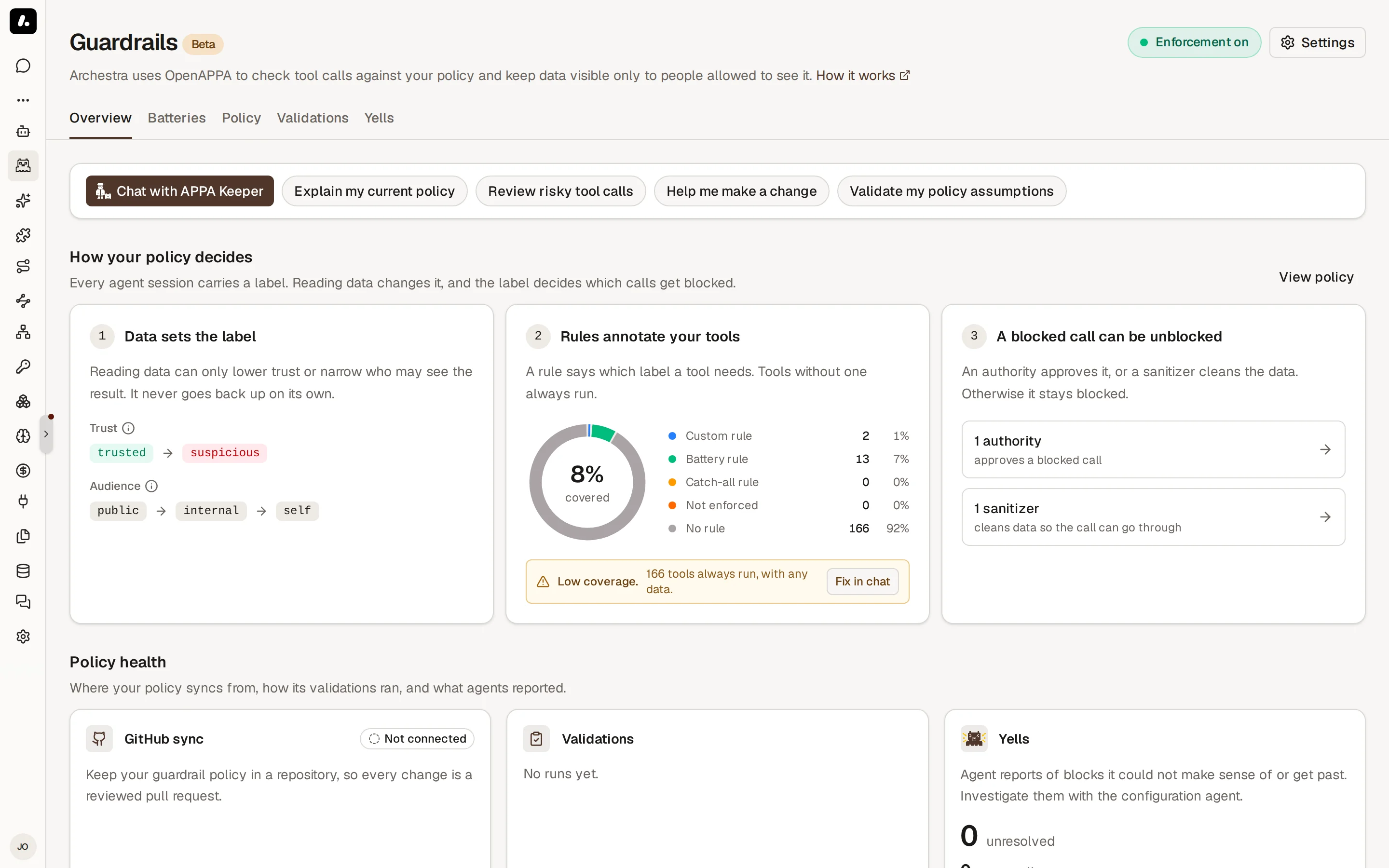The width and height of the screenshot is (1389, 868).
Task: Open the branching nodes icon in the sidebar
Action: [23, 301]
